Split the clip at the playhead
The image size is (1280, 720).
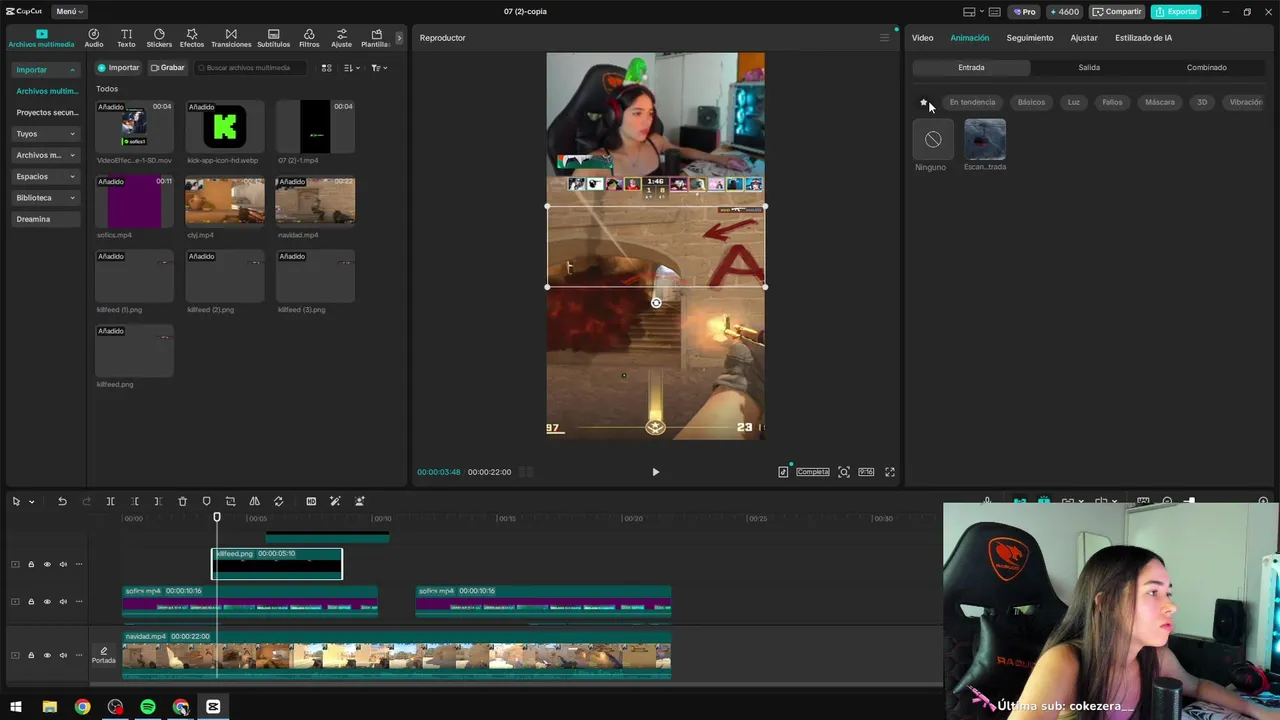pos(110,501)
